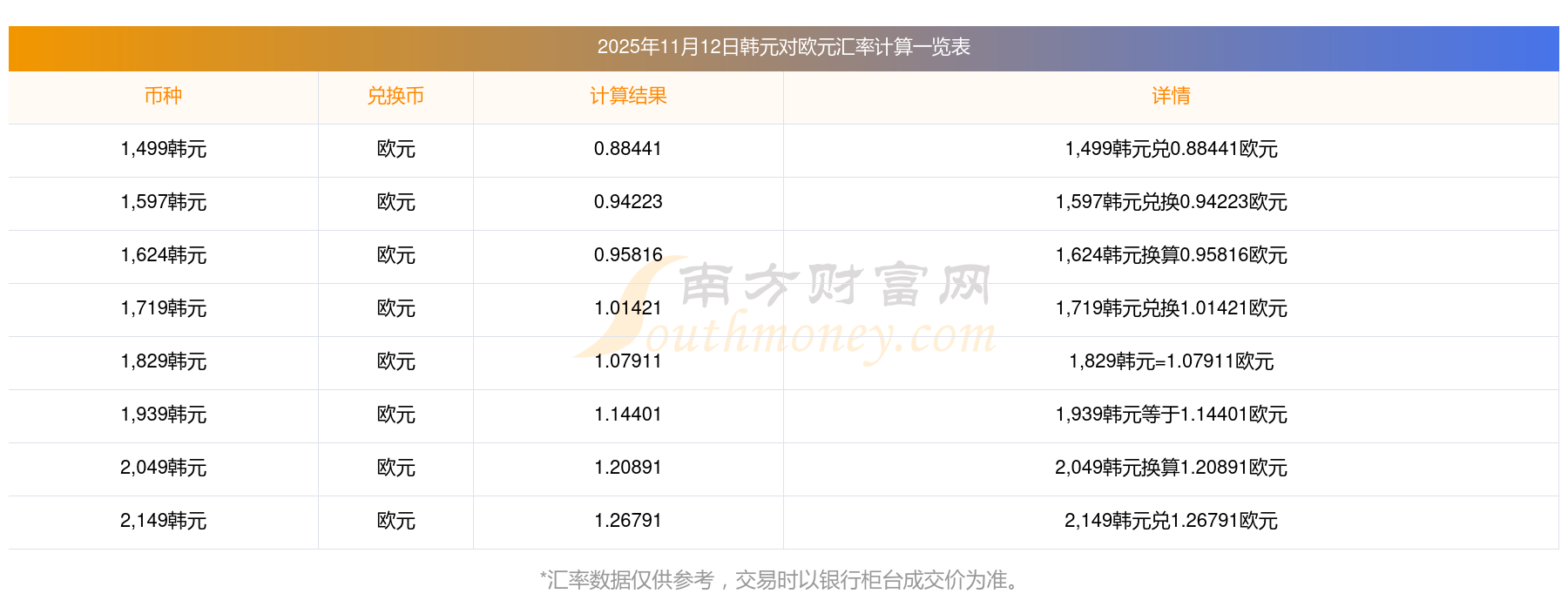
Task: Click the '2,149韩元' cell
Action: tap(163, 521)
